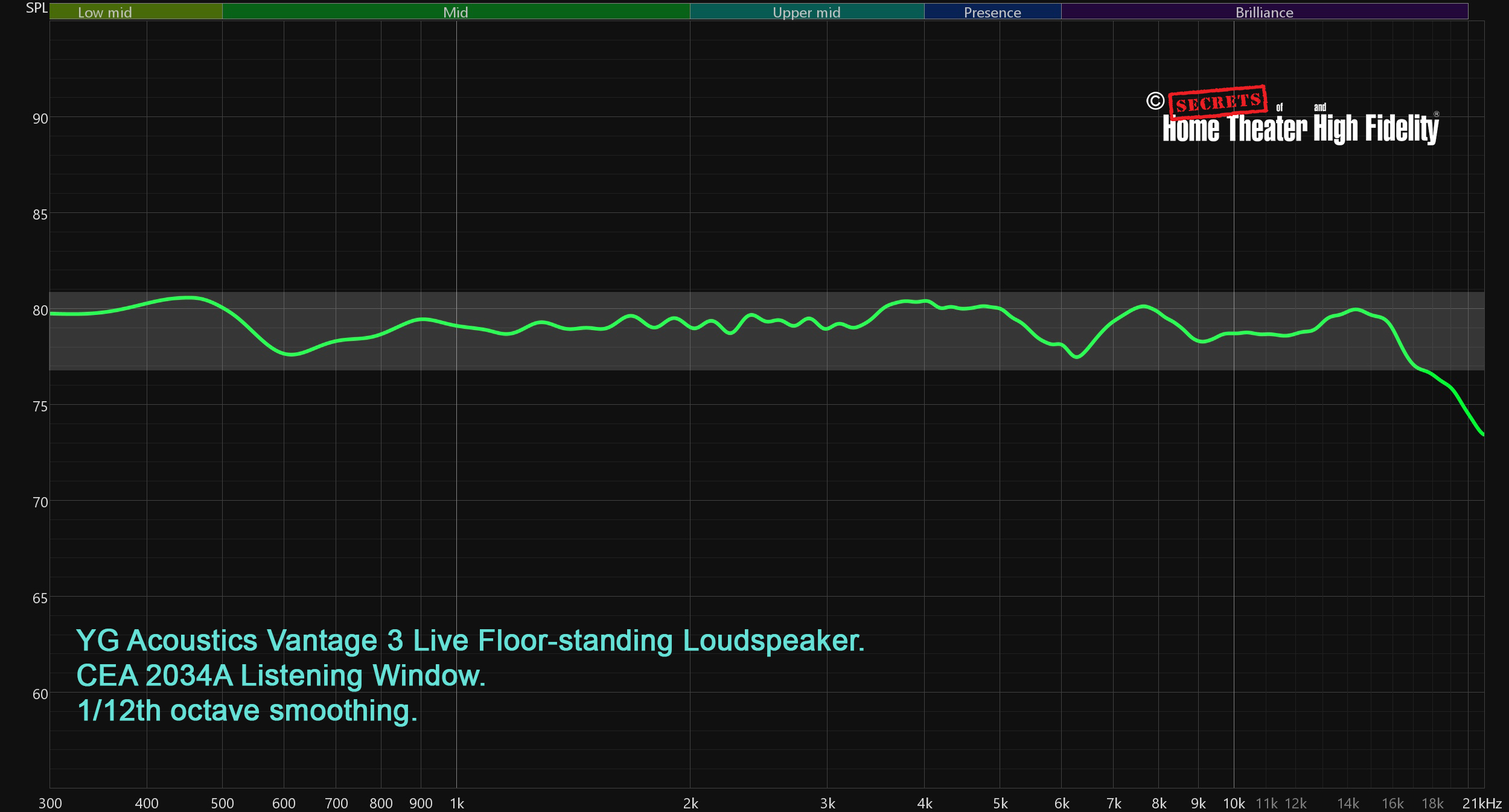1509x812 pixels.
Task: Click the 1/12th octave smoothing text
Action: [247, 710]
